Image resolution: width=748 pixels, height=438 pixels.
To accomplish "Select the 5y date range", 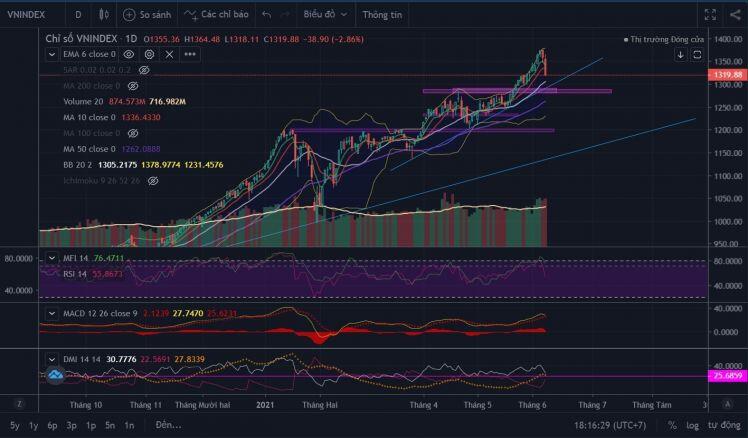I will coord(15,425).
